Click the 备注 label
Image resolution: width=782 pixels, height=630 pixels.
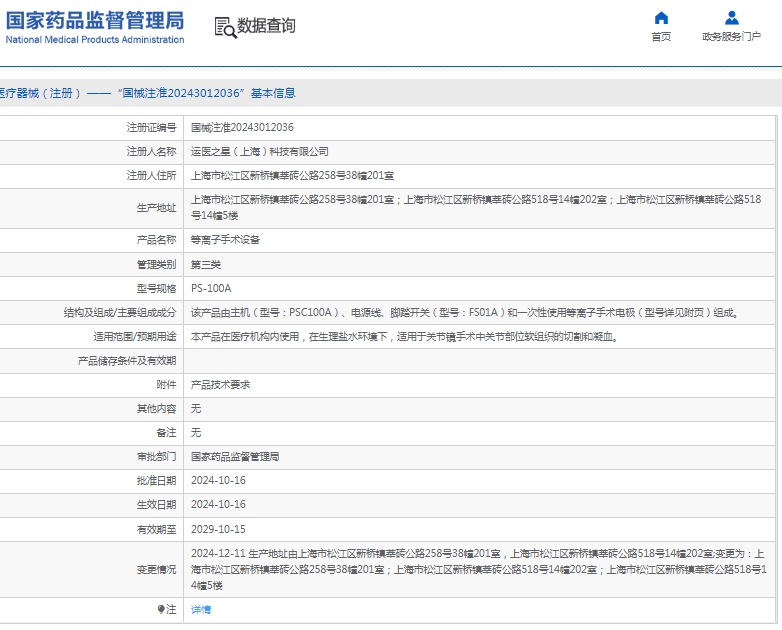click(167, 432)
